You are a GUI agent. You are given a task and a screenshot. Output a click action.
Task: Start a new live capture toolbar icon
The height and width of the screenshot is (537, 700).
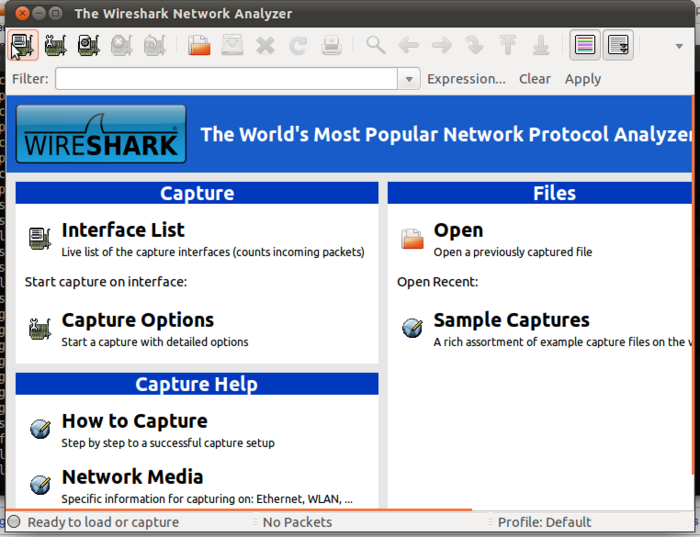tap(89, 45)
